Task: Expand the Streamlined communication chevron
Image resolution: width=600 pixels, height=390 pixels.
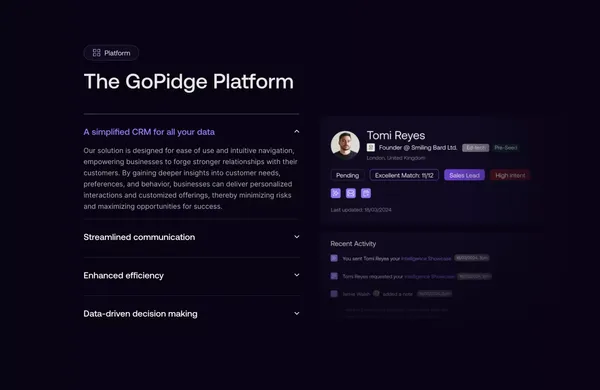Action: [x=297, y=237]
